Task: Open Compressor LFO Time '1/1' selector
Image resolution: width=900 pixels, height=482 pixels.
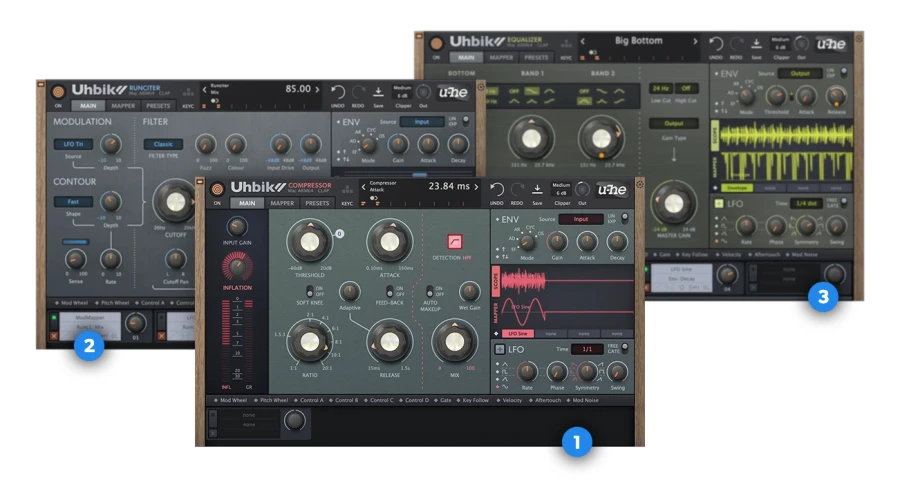Action: 587,349
